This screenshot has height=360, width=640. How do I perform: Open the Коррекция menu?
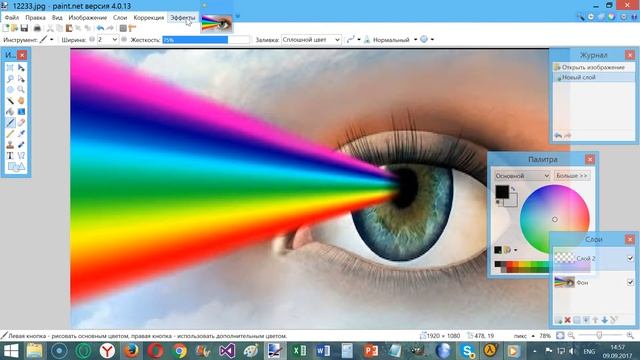149,18
